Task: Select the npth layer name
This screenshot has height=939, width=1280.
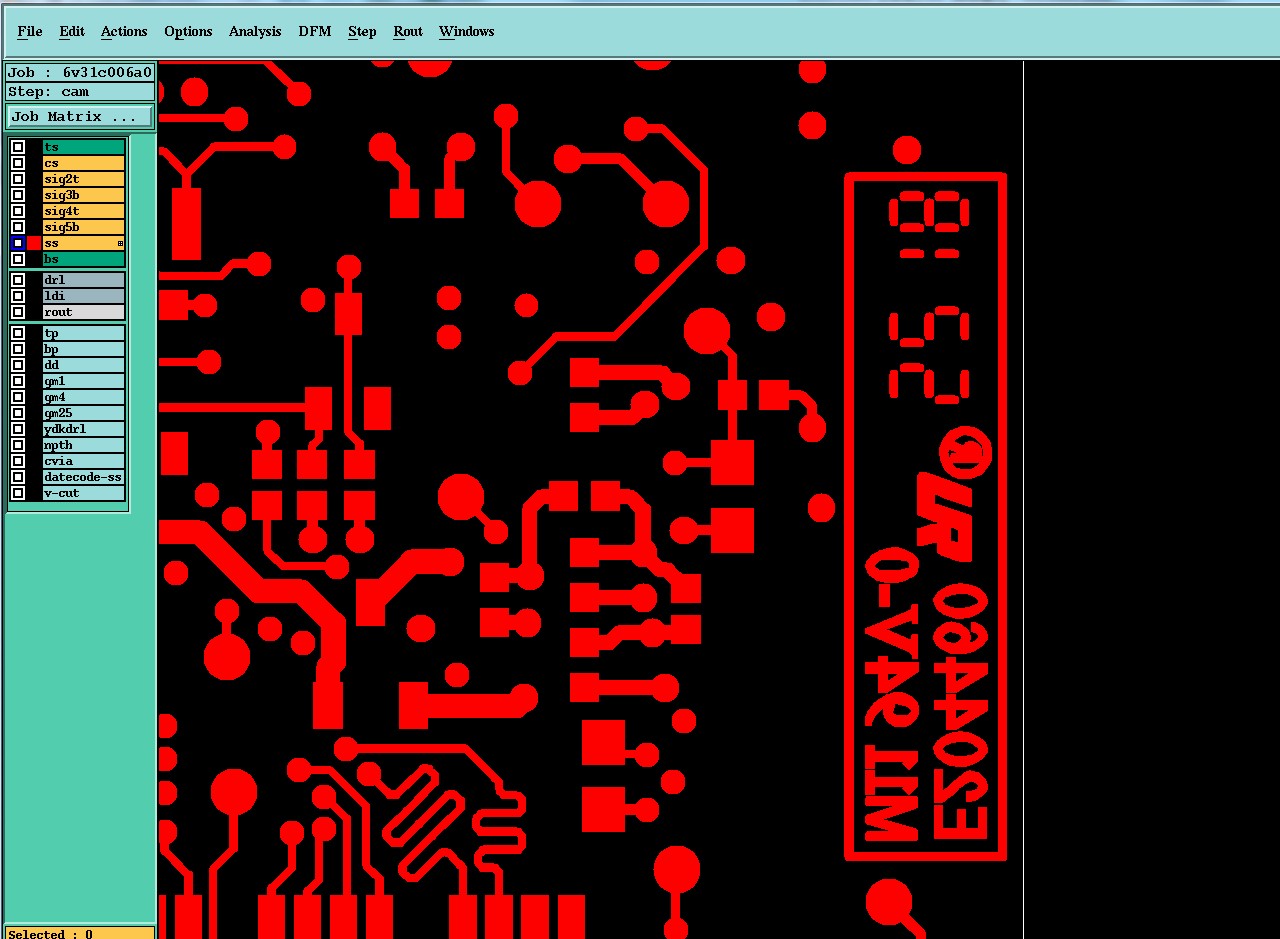Action: pyautogui.click(x=84, y=445)
